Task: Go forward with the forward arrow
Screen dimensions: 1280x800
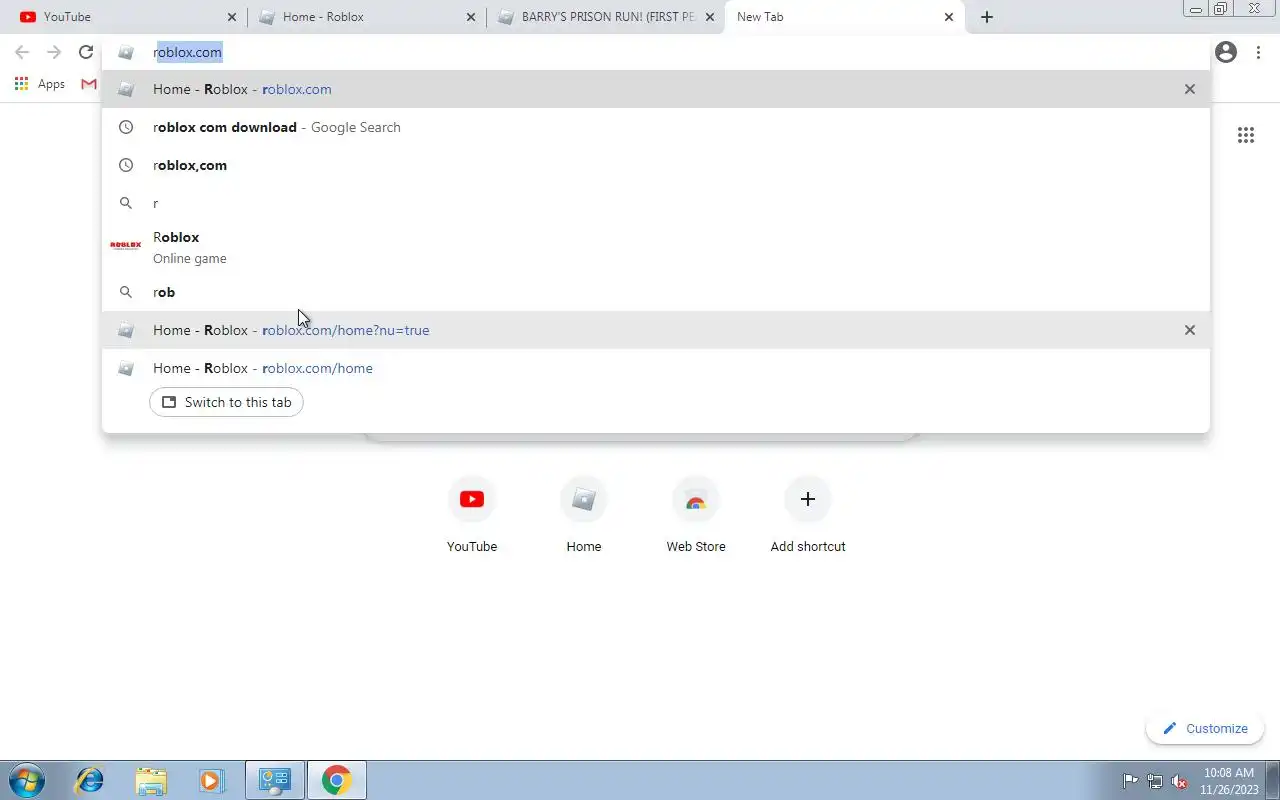Action: pyautogui.click(x=54, y=52)
